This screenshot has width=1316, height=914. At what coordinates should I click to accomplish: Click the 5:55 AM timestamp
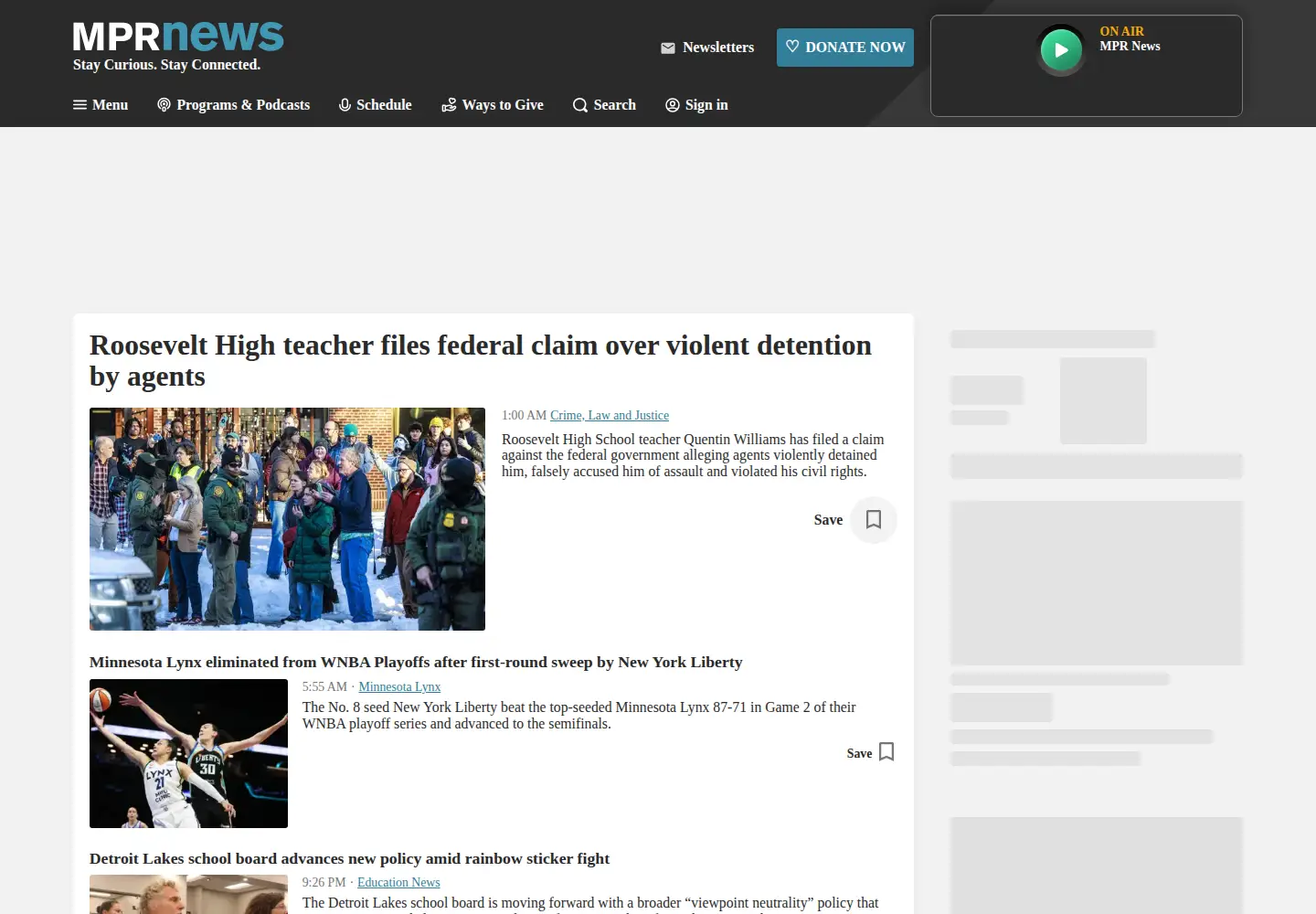pyautogui.click(x=324, y=686)
